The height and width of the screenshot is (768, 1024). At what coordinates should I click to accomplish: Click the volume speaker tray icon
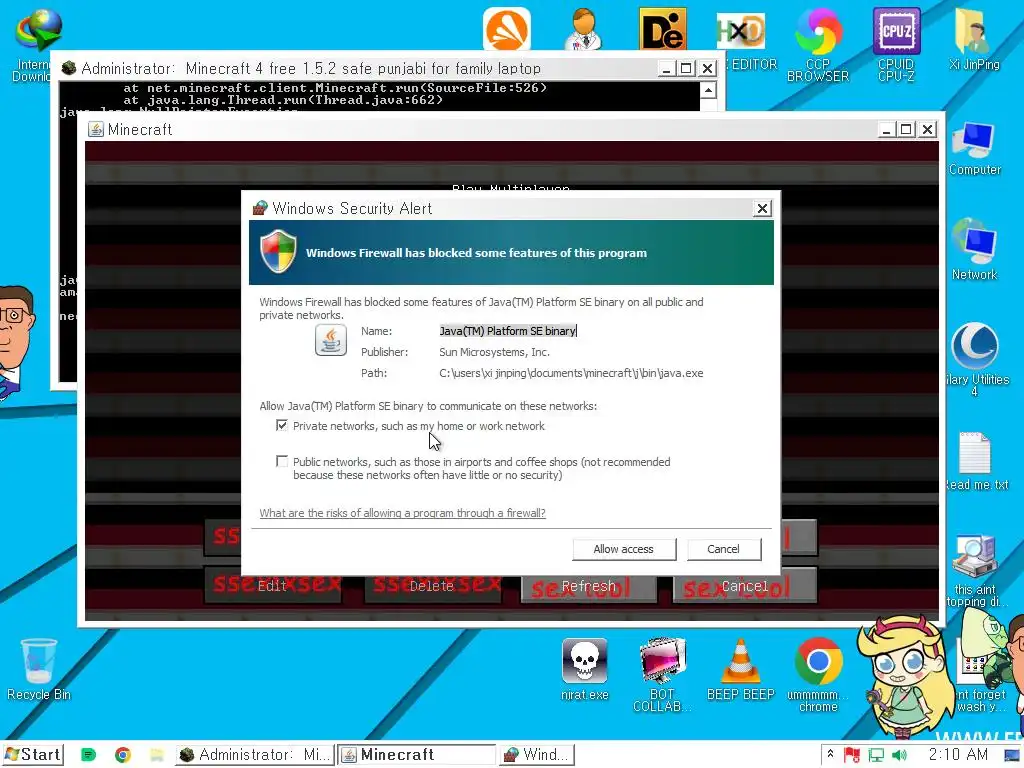(899, 755)
